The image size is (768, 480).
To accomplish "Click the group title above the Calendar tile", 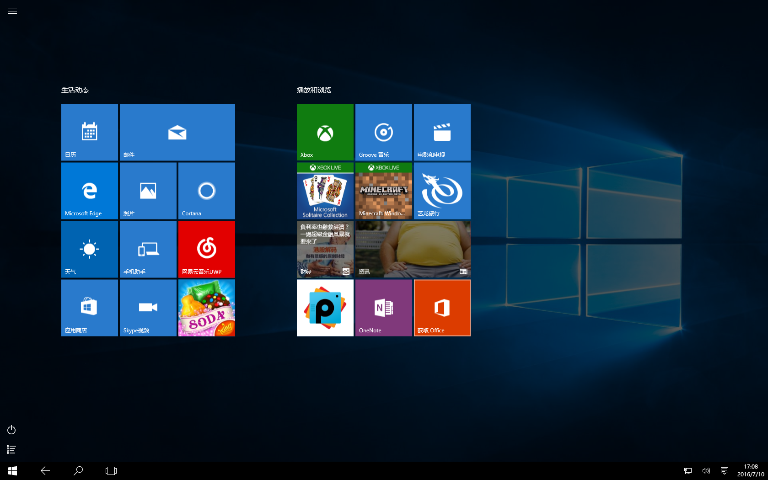I will tap(74, 90).
